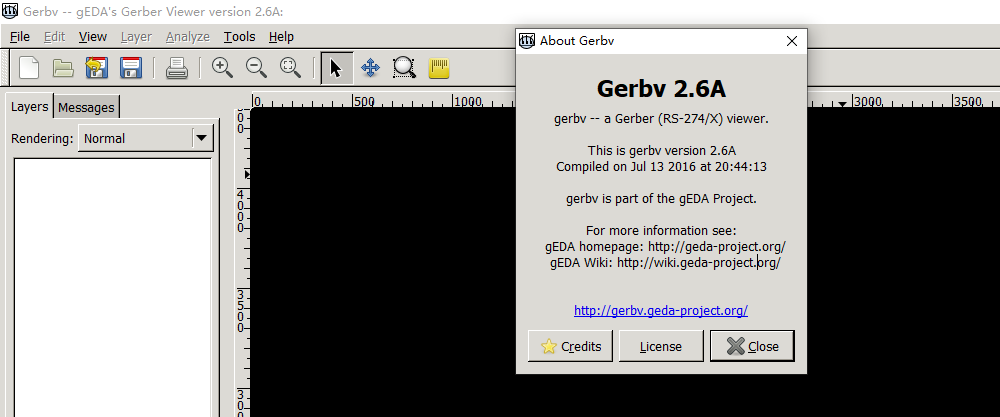Switch to the Messages tab
This screenshot has height=417, width=1000.
tap(86, 108)
